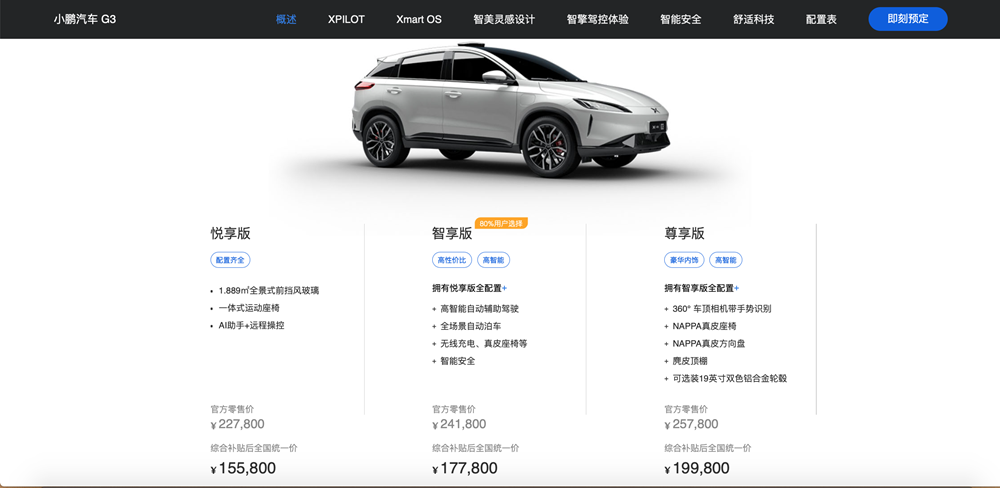Click the 高性价比 tag under 智享版

(452, 260)
